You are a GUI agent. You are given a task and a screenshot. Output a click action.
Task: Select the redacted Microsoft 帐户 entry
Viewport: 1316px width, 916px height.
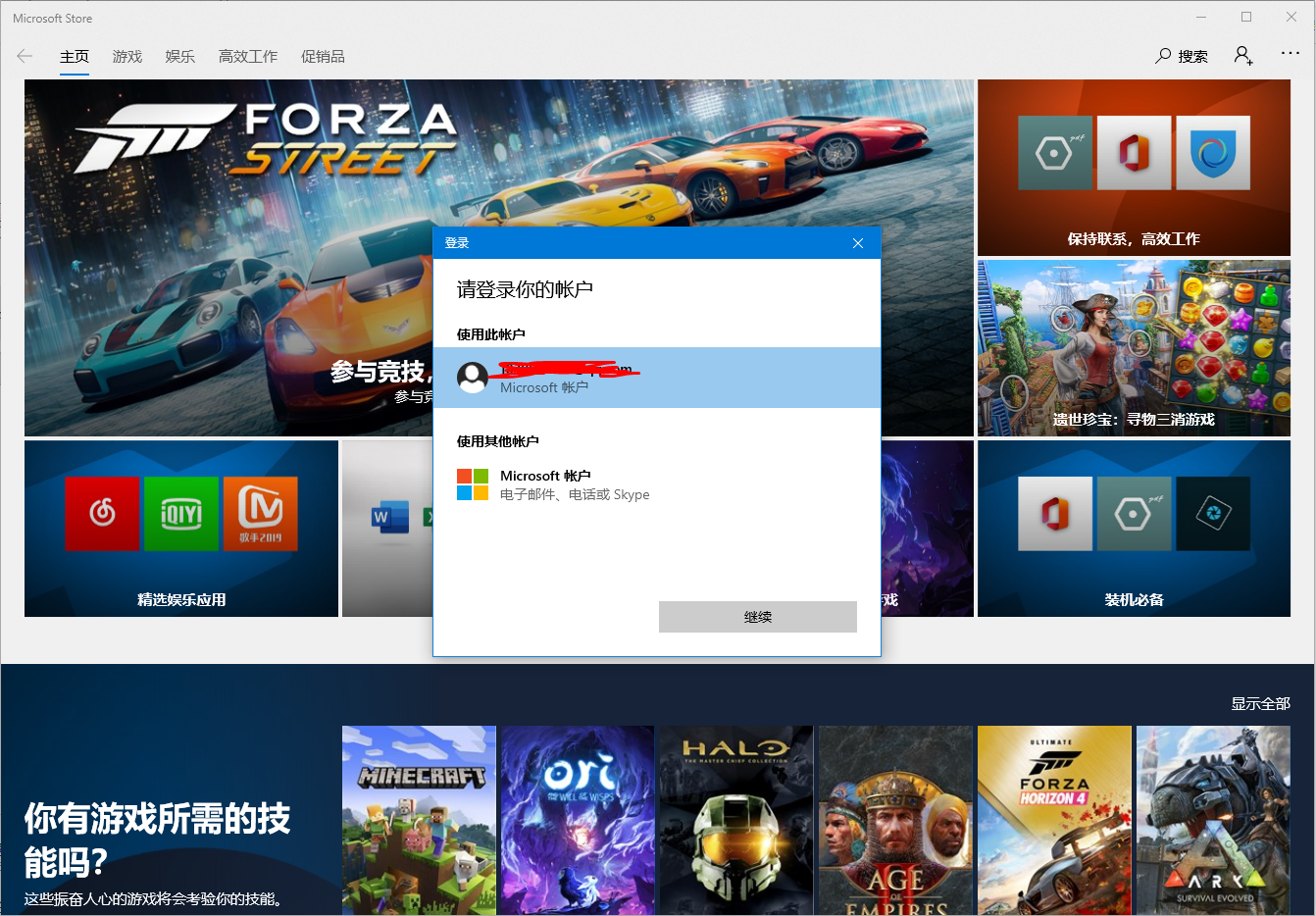pos(657,378)
